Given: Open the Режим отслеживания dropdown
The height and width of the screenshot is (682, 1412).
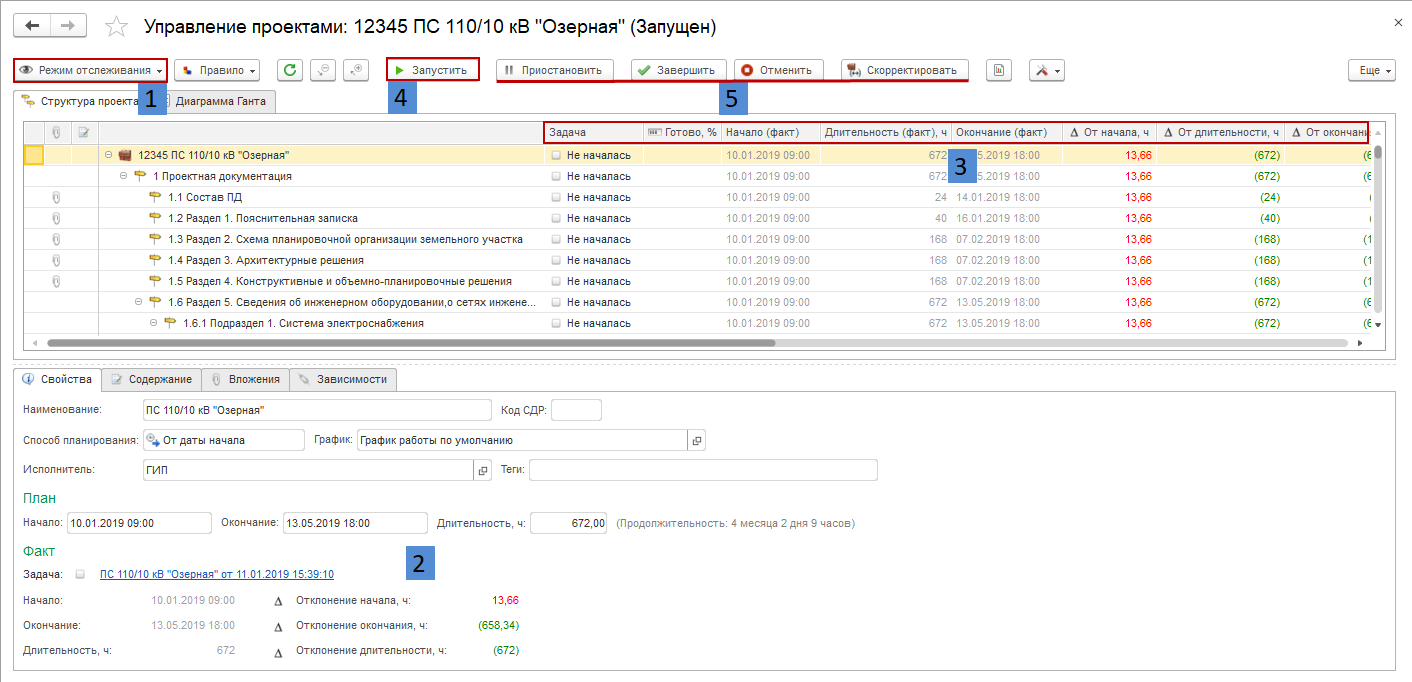Looking at the screenshot, I should click(90, 70).
